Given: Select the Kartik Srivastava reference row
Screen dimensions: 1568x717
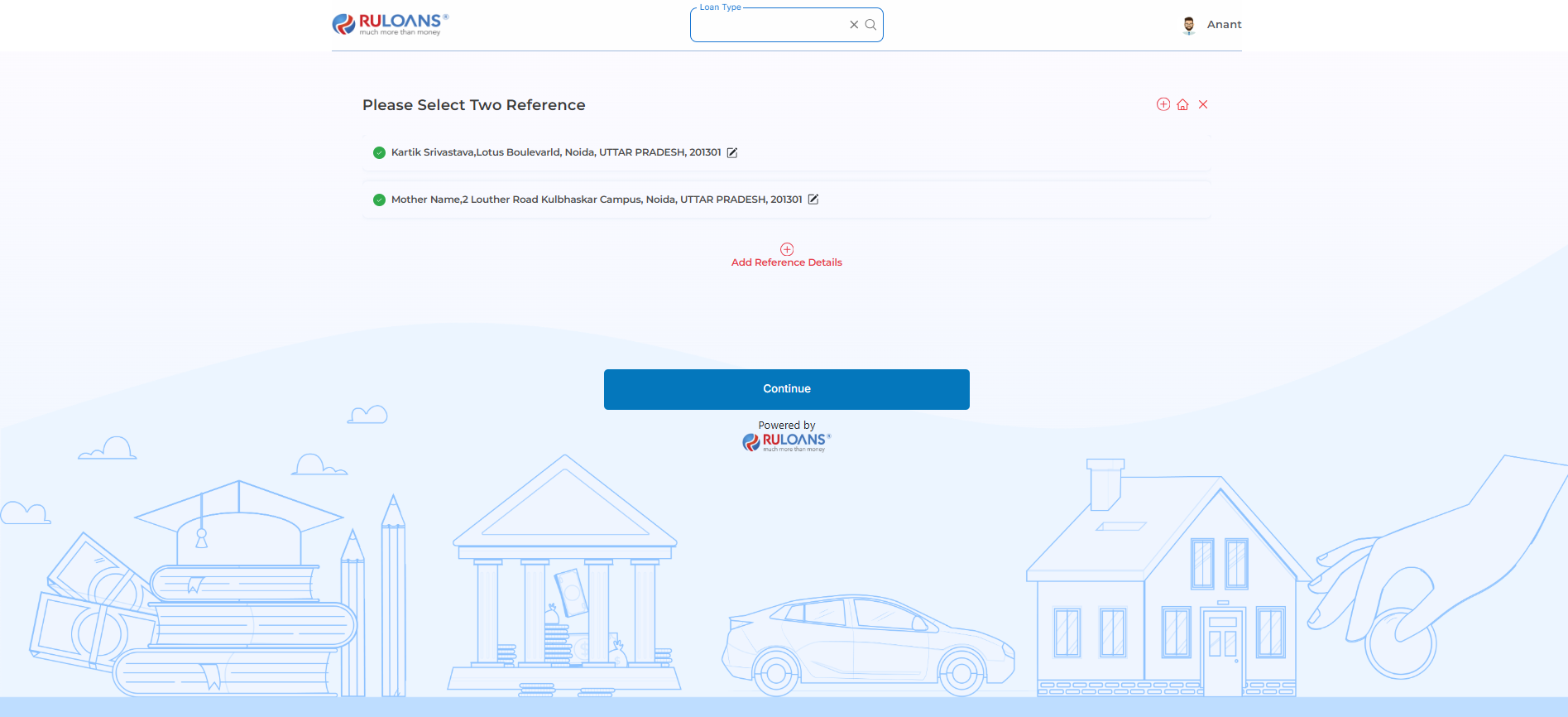Looking at the screenshot, I should (x=786, y=152).
